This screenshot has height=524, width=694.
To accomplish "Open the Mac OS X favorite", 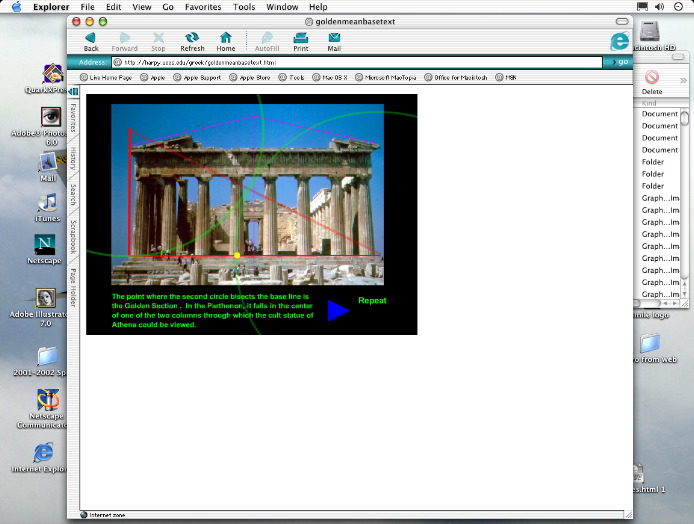I will coord(330,77).
